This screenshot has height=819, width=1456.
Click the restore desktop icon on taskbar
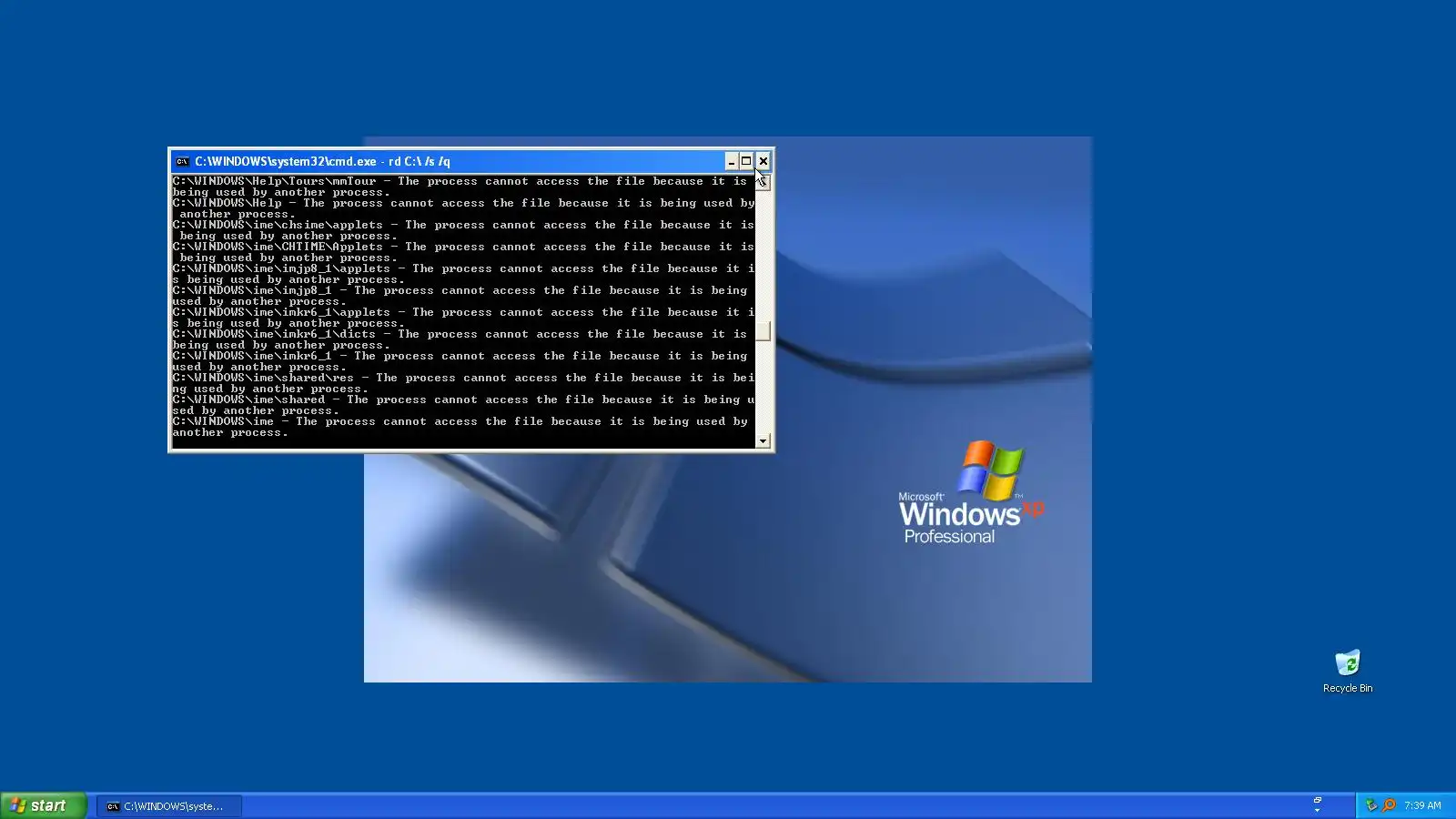pos(1317,800)
